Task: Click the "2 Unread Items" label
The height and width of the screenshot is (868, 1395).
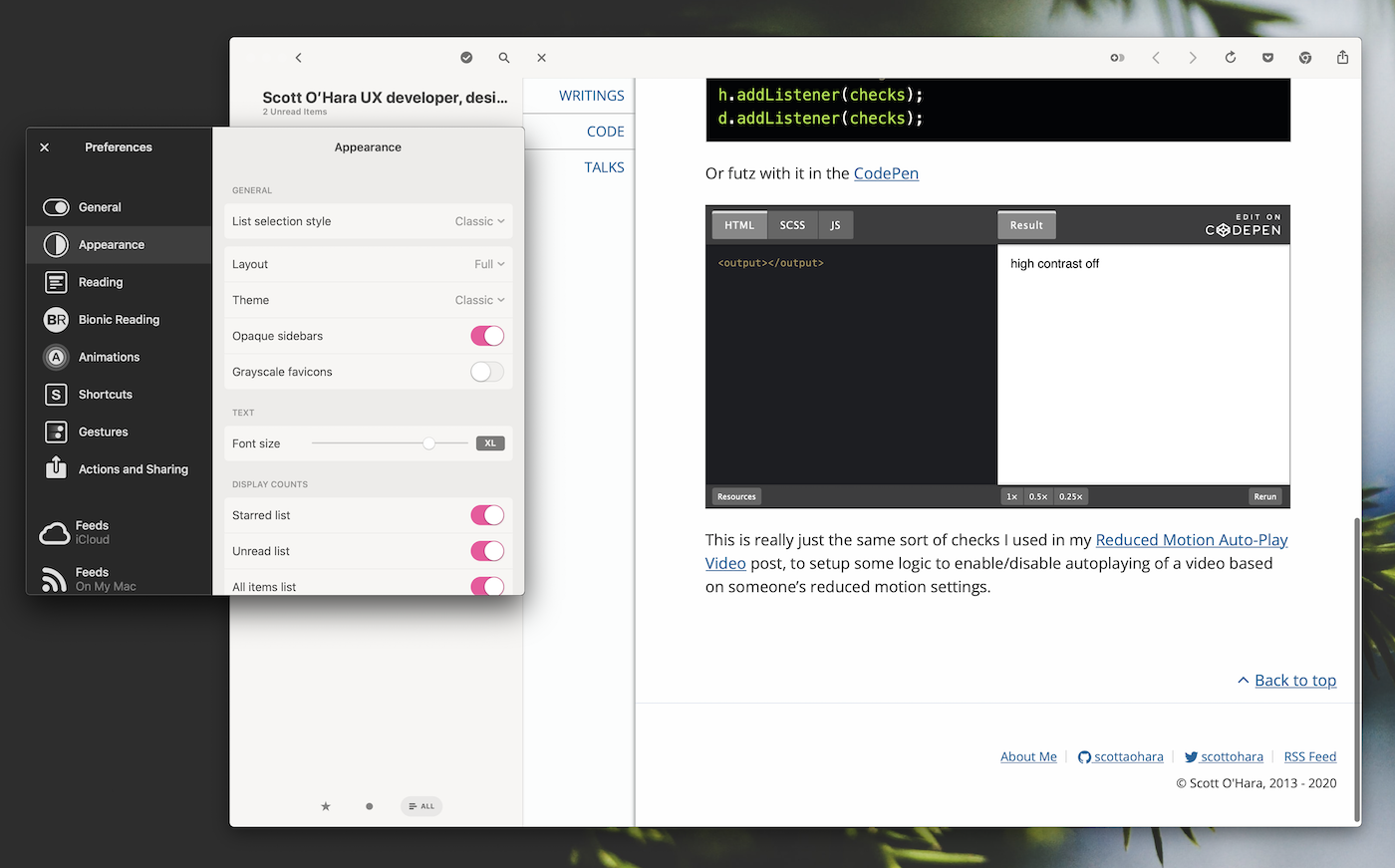Action: tap(295, 112)
